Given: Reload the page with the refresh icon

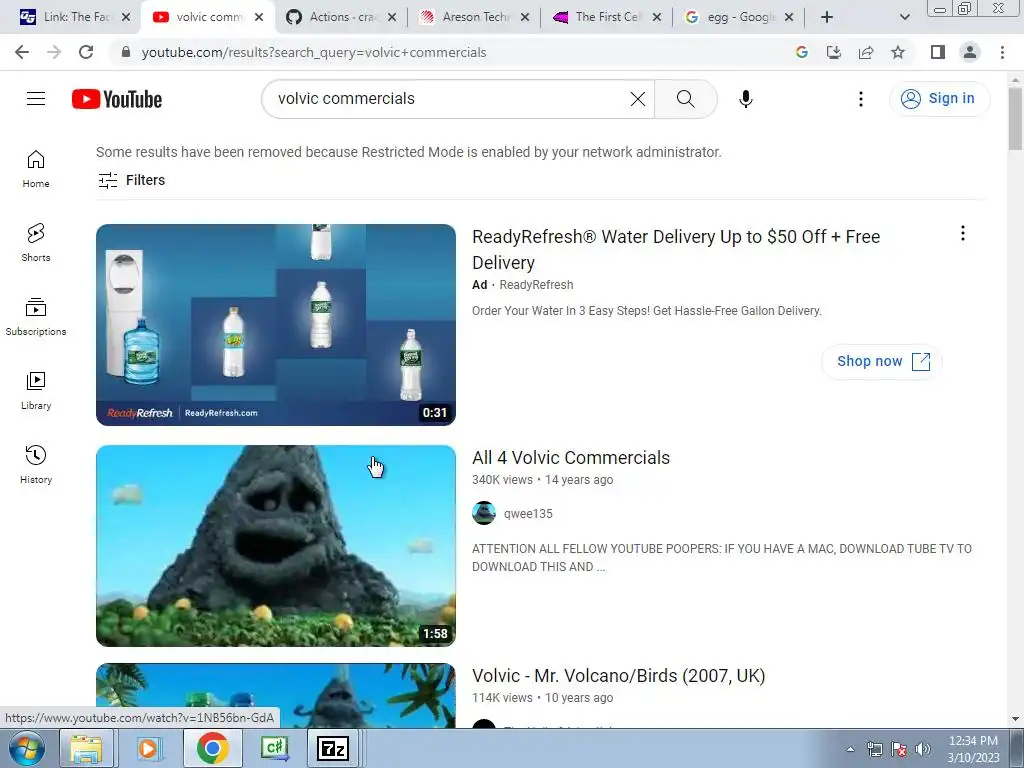Looking at the screenshot, I should coord(86,52).
